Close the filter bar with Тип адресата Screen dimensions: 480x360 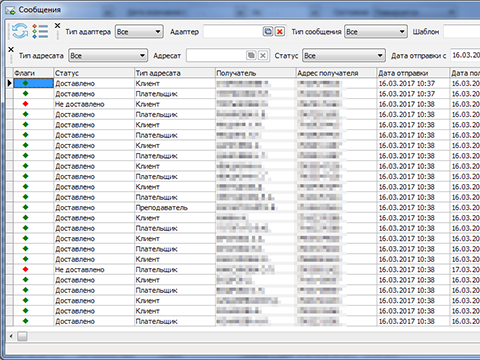click(x=11, y=49)
